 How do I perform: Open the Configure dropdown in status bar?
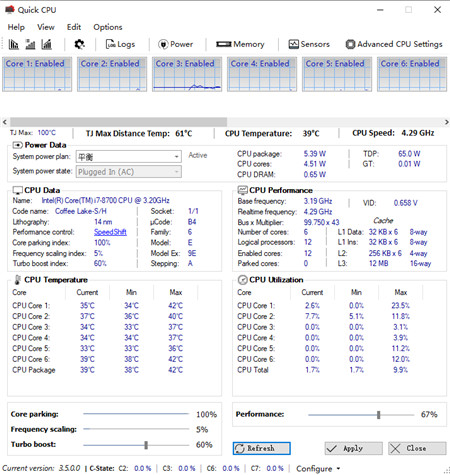tap(318, 469)
